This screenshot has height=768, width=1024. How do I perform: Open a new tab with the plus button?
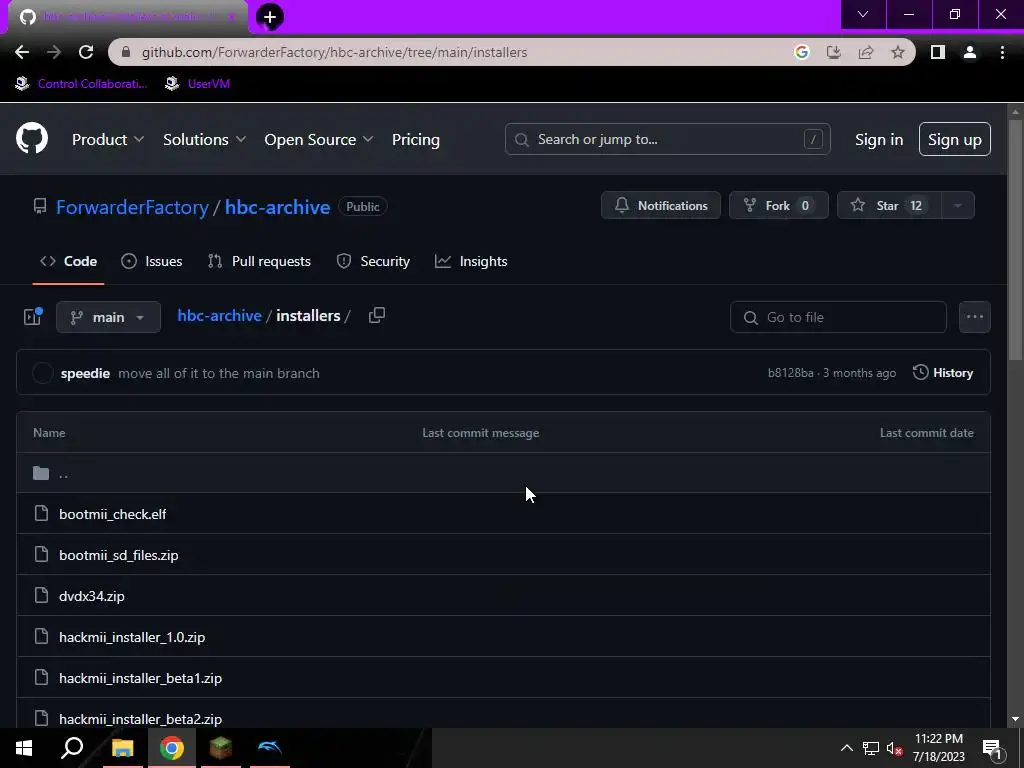coord(270,17)
